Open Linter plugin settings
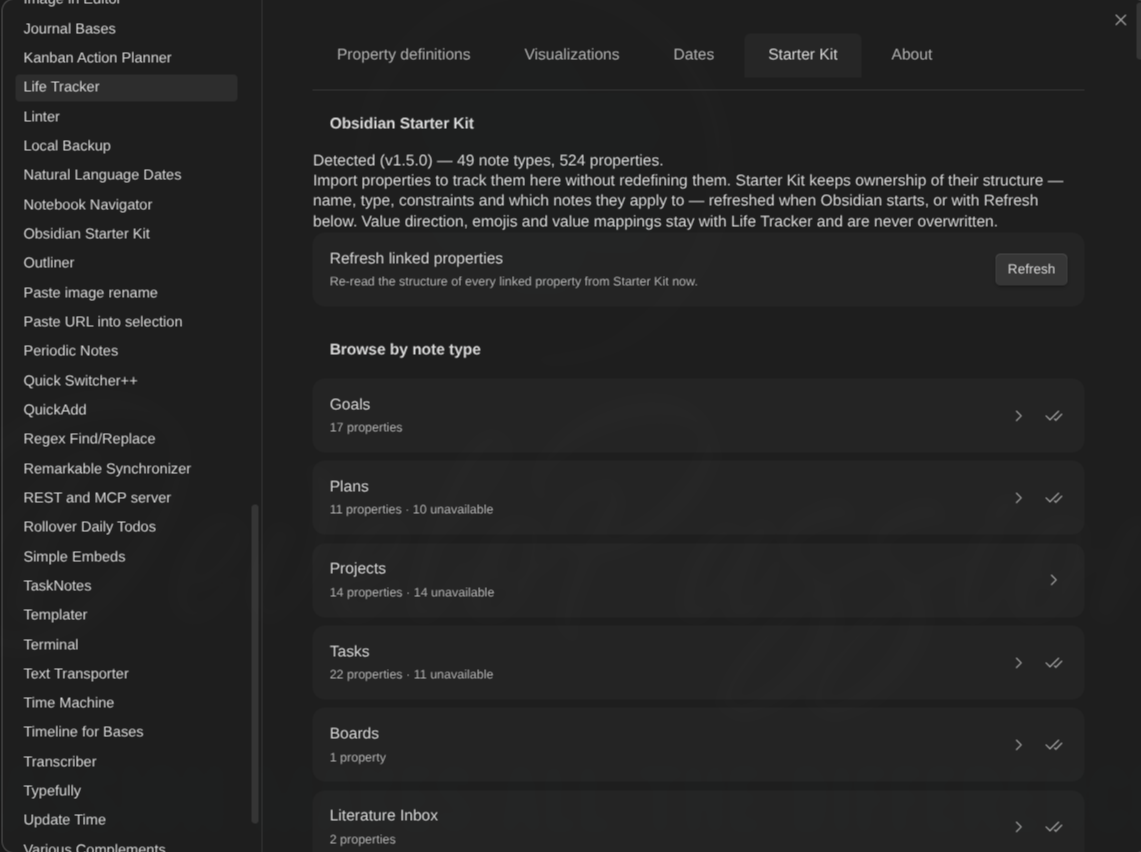Image resolution: width=1141 pixels, height=852 pixels. click(126, 116)
